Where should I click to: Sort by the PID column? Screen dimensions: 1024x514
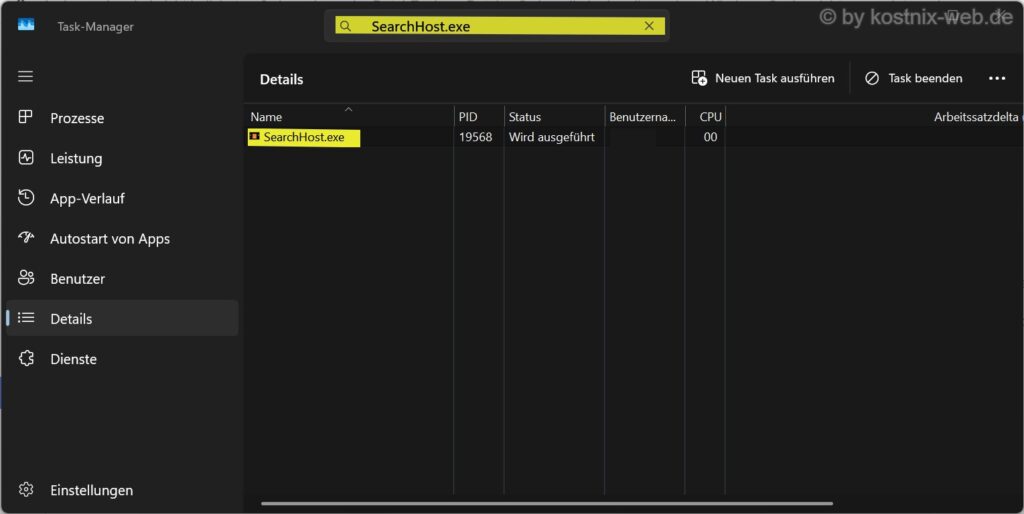(x=479, y=117)
